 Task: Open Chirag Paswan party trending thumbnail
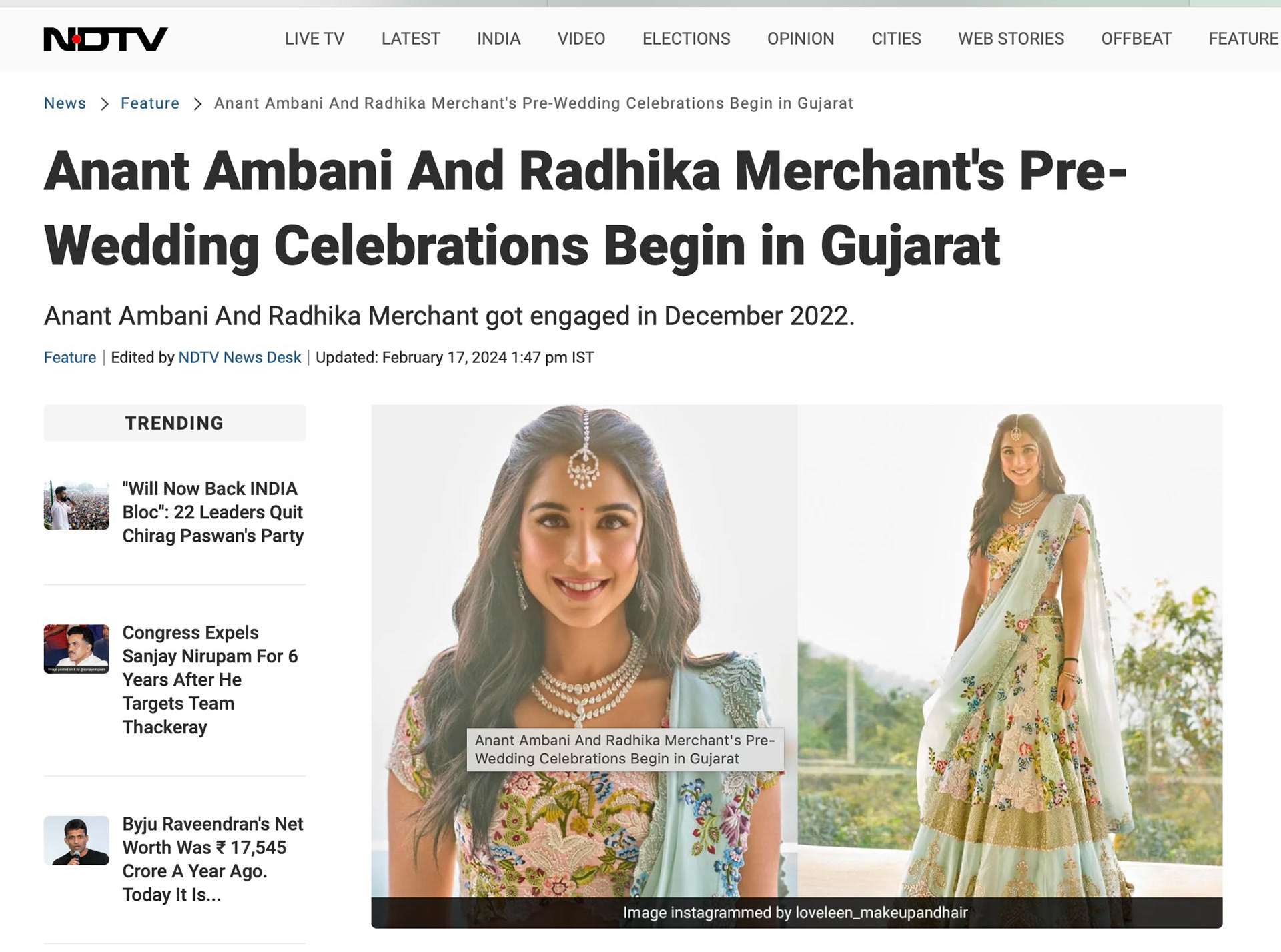[77, 505]
